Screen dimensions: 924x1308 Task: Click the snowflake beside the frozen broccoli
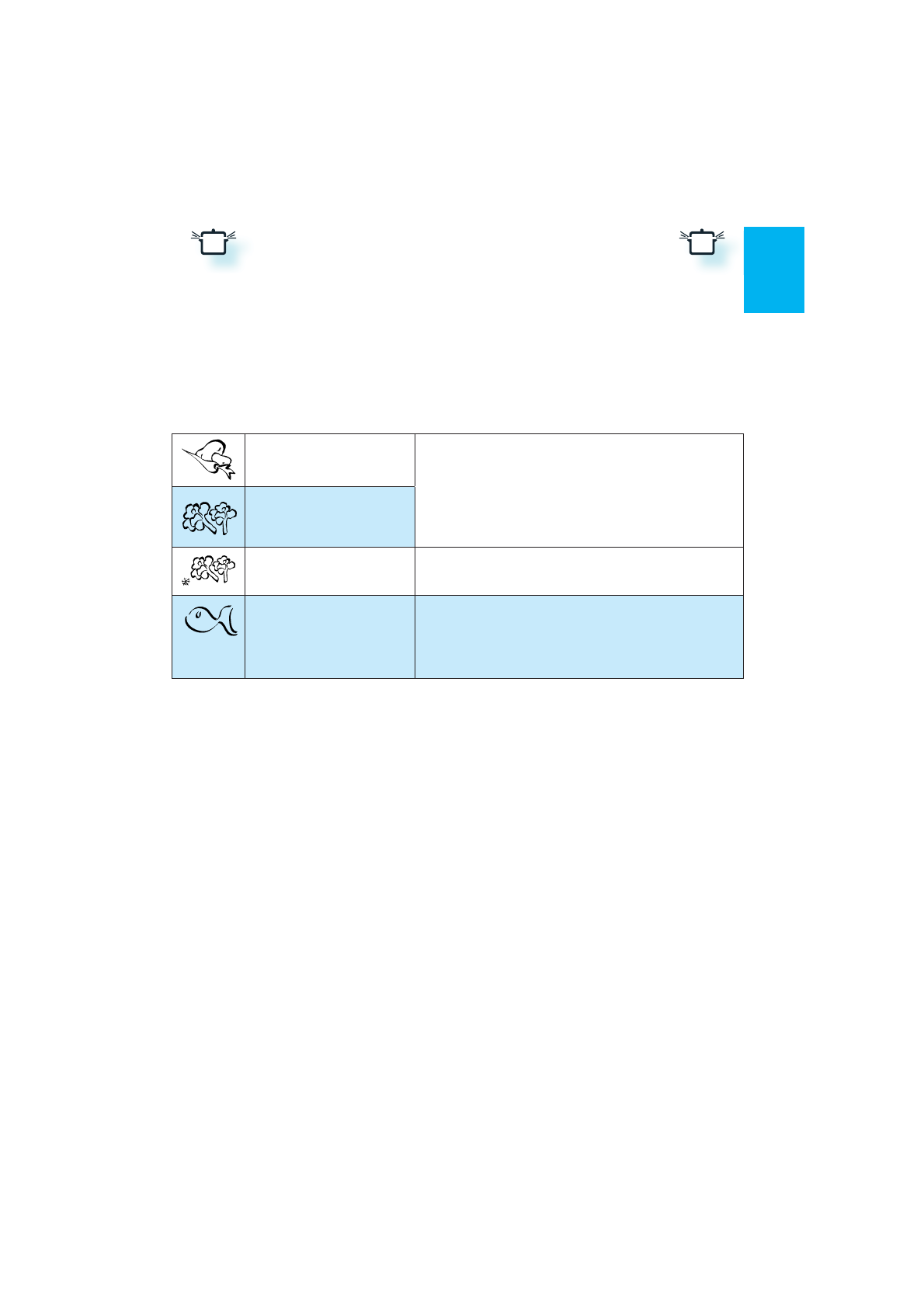tap(186, 581)
